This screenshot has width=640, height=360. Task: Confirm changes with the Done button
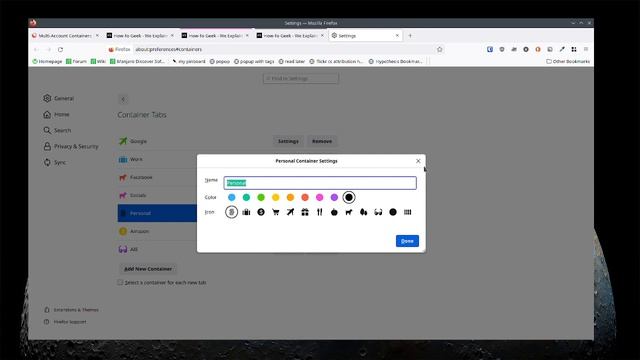[x=407, y=241]
